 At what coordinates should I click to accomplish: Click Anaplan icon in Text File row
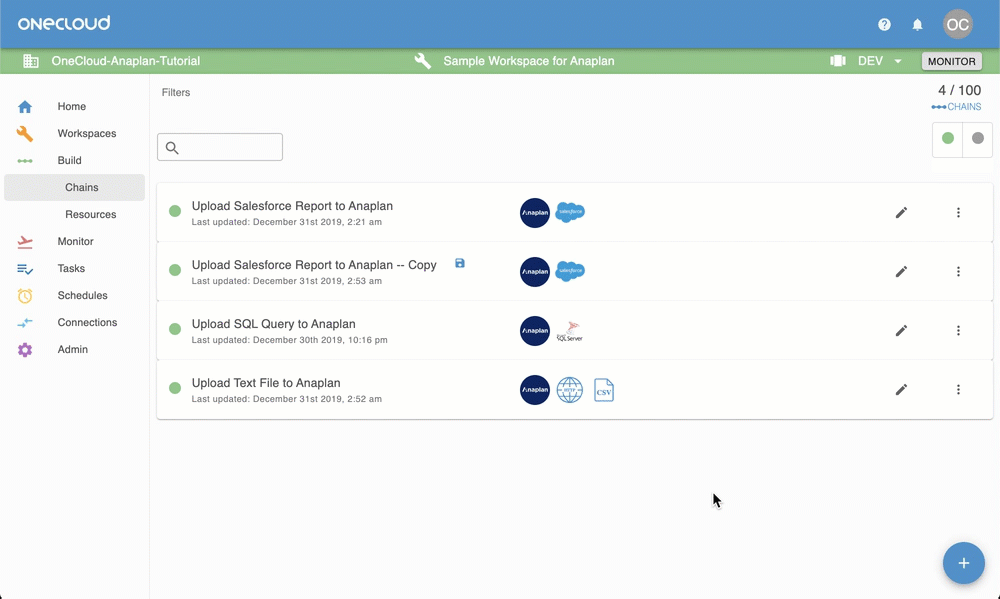click(x=534, y=390)
